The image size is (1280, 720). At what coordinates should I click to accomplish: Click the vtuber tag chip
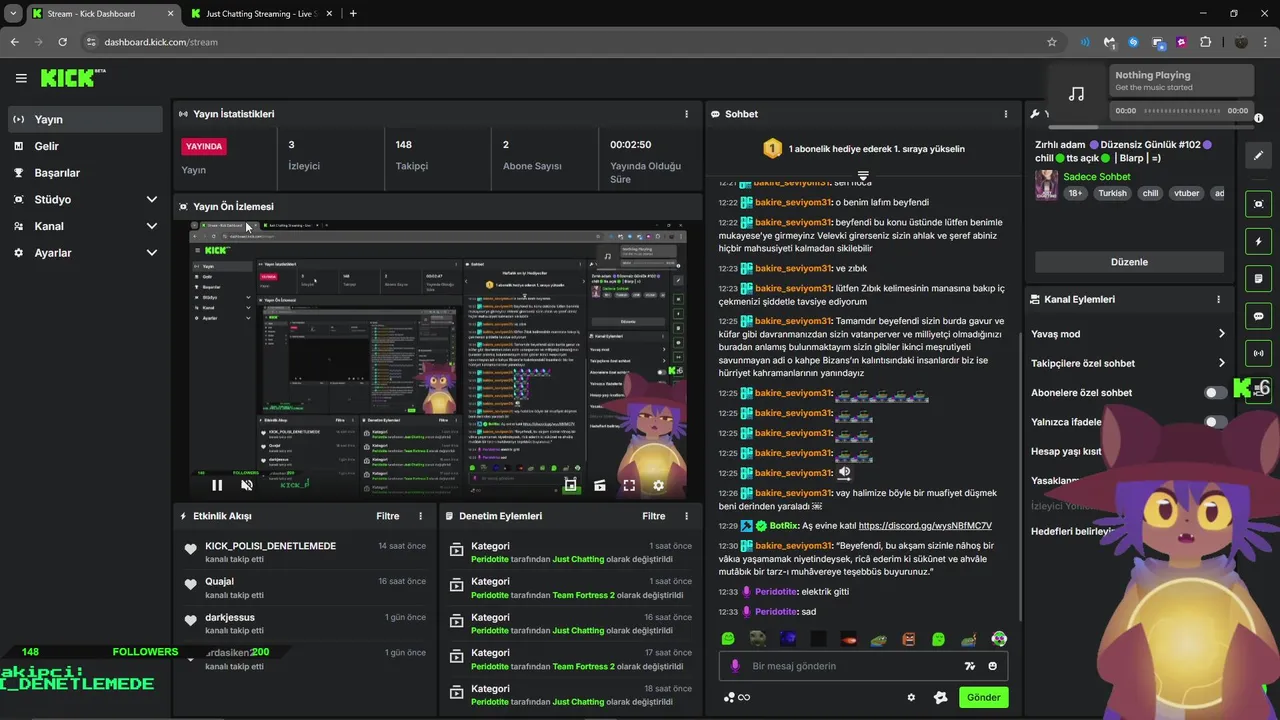(x=1187, y=194)
